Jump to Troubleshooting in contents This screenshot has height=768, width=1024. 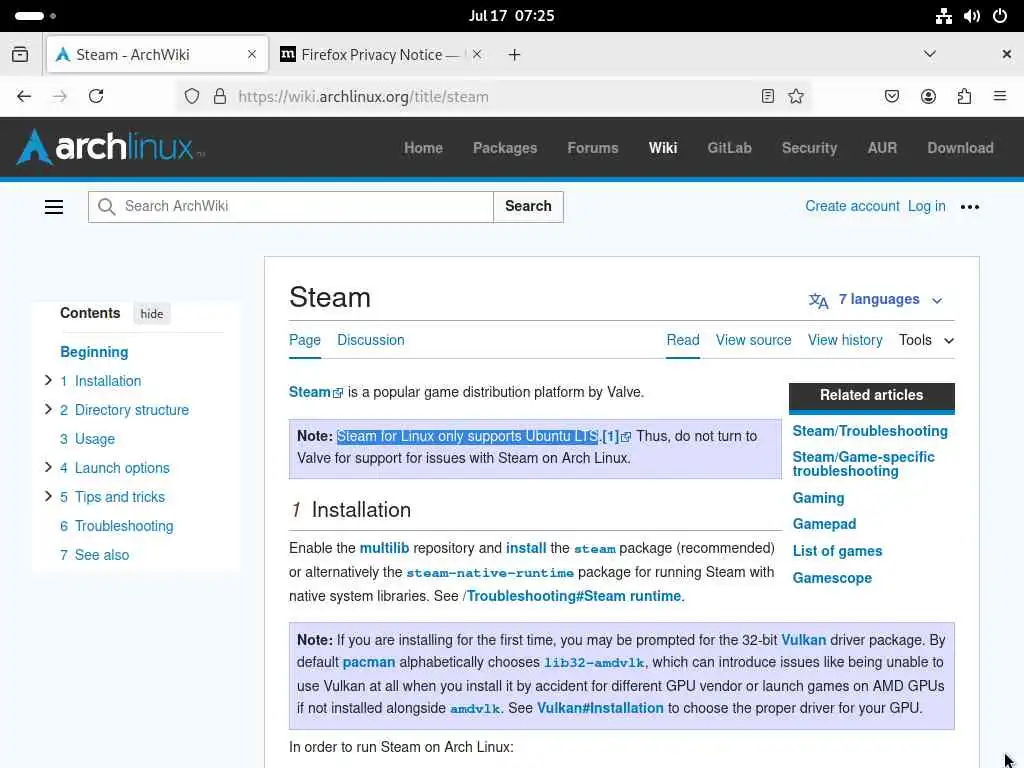pyautogui.click(x=124, y=526)
